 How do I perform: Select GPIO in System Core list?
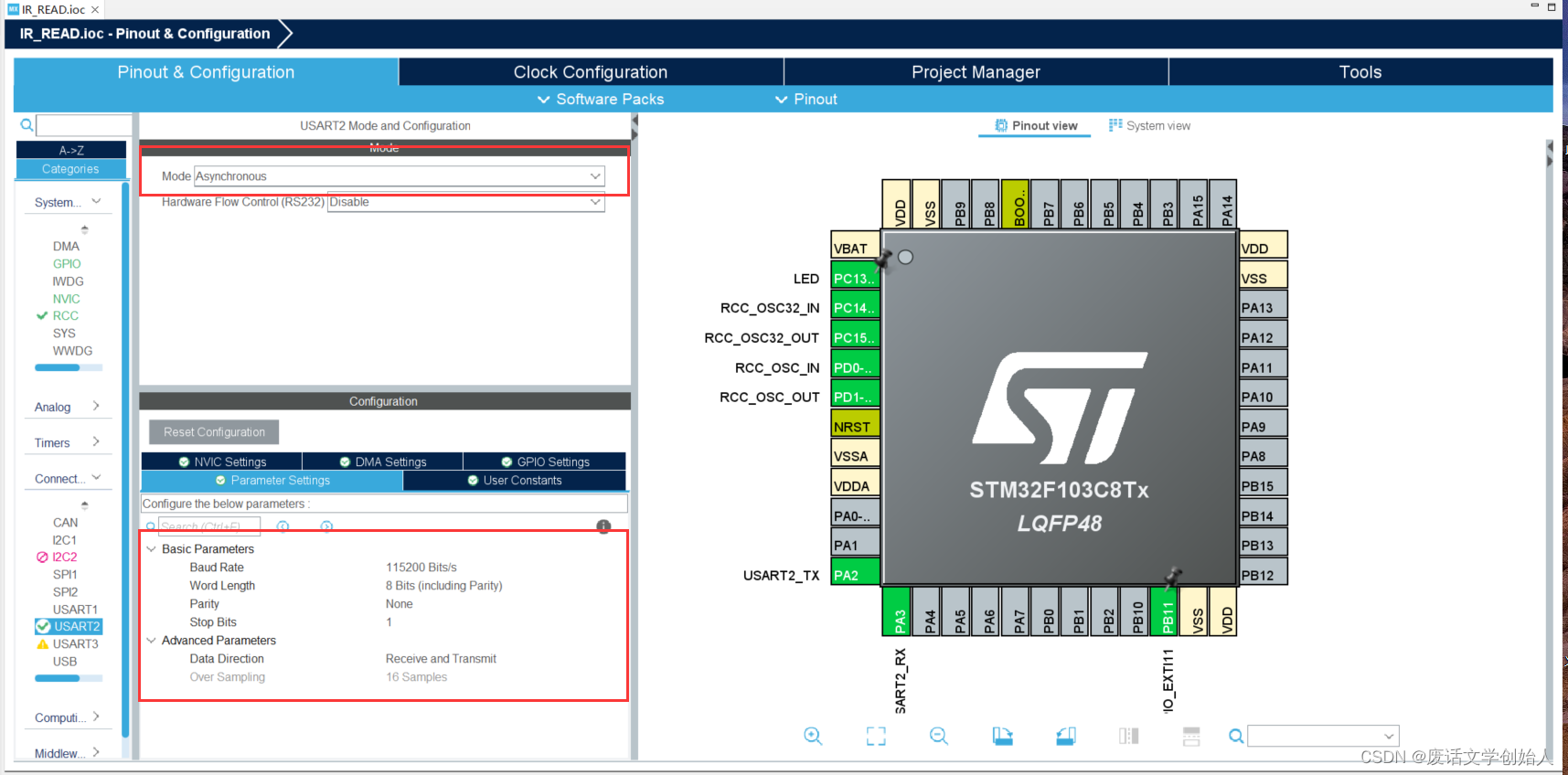click(x=67, y=263)
